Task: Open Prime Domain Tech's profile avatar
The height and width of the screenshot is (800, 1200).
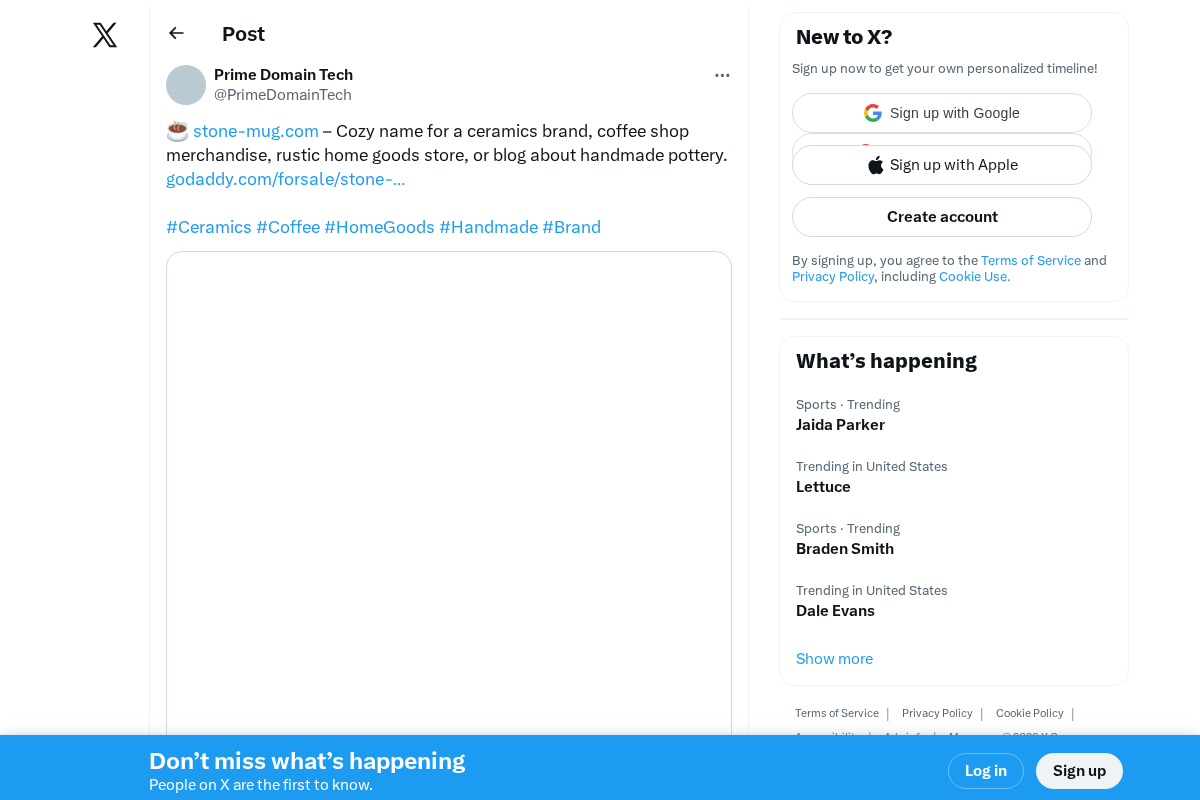Action: [x=186, y=85]
